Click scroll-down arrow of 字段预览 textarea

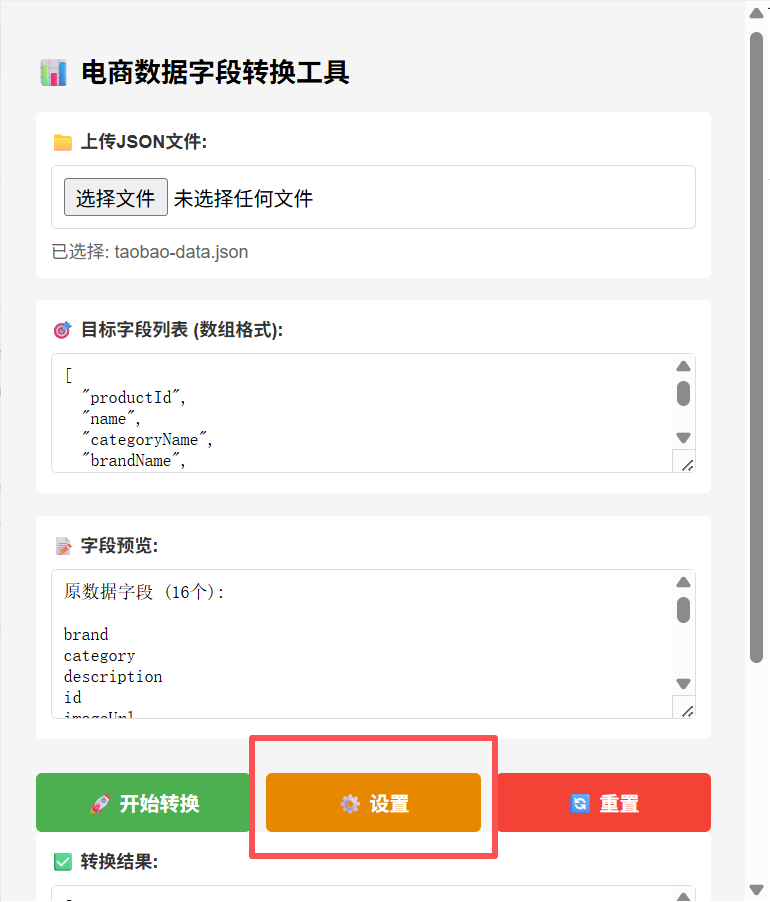(683, 683)
